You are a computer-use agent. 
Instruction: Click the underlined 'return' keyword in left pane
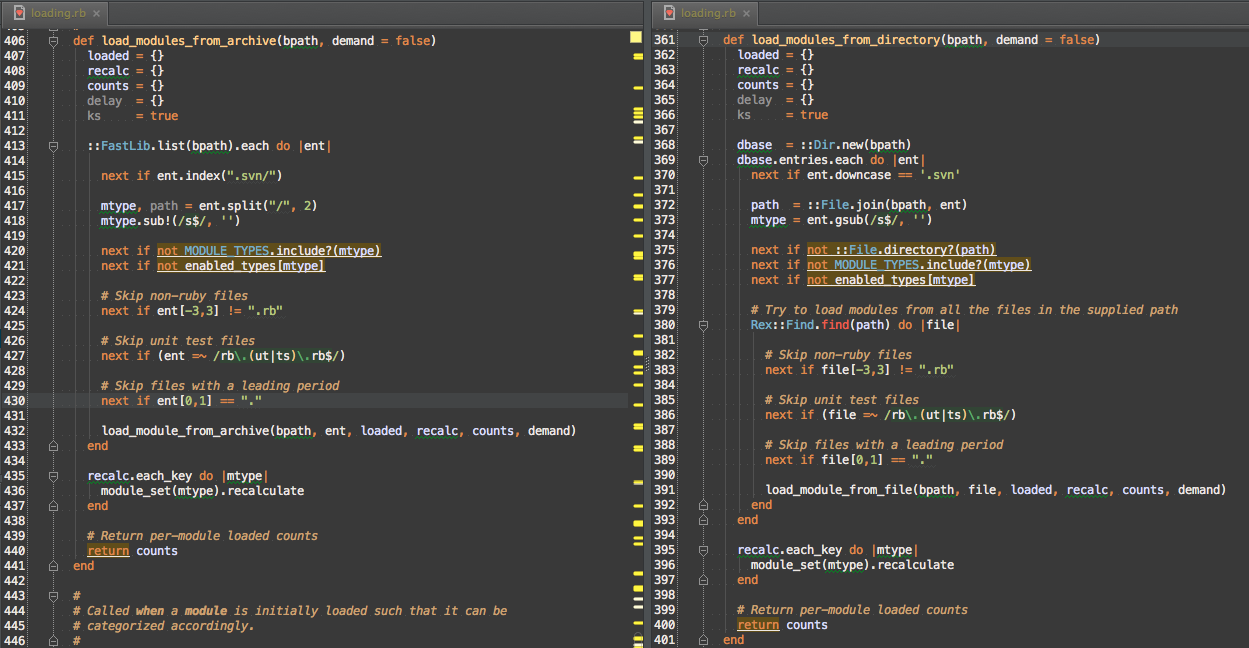[108, 551]
